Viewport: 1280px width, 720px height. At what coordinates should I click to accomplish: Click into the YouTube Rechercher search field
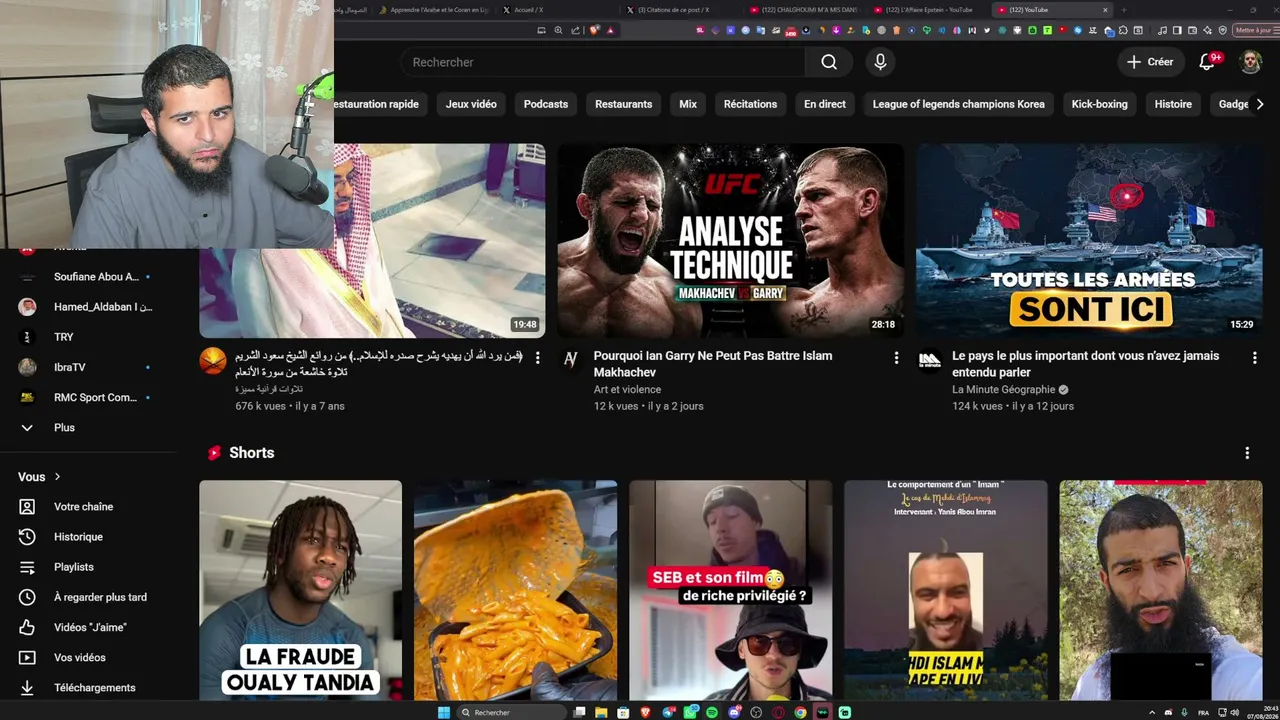coord(603,62)
